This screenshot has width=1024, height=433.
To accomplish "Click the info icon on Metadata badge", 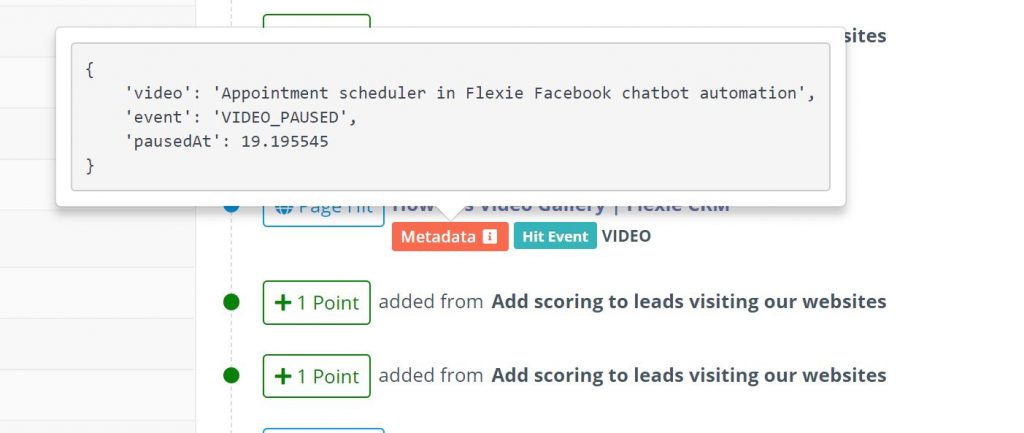I will (489, 236).
